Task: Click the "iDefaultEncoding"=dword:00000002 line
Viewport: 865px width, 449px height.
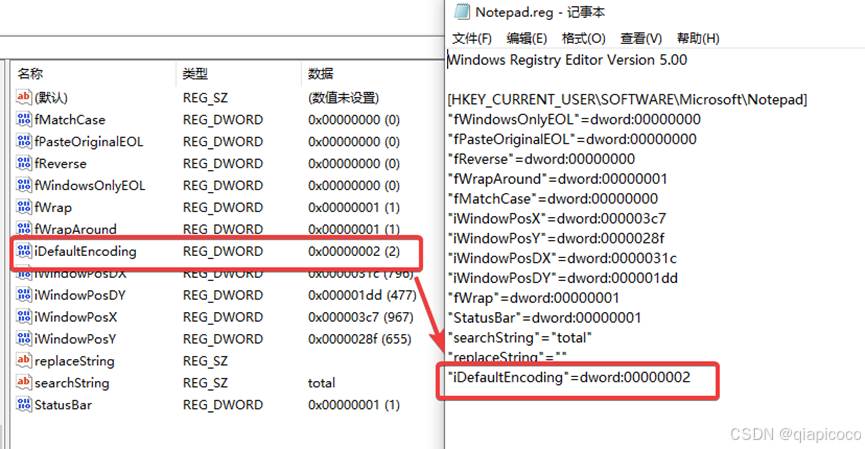Action: [569, 377]
